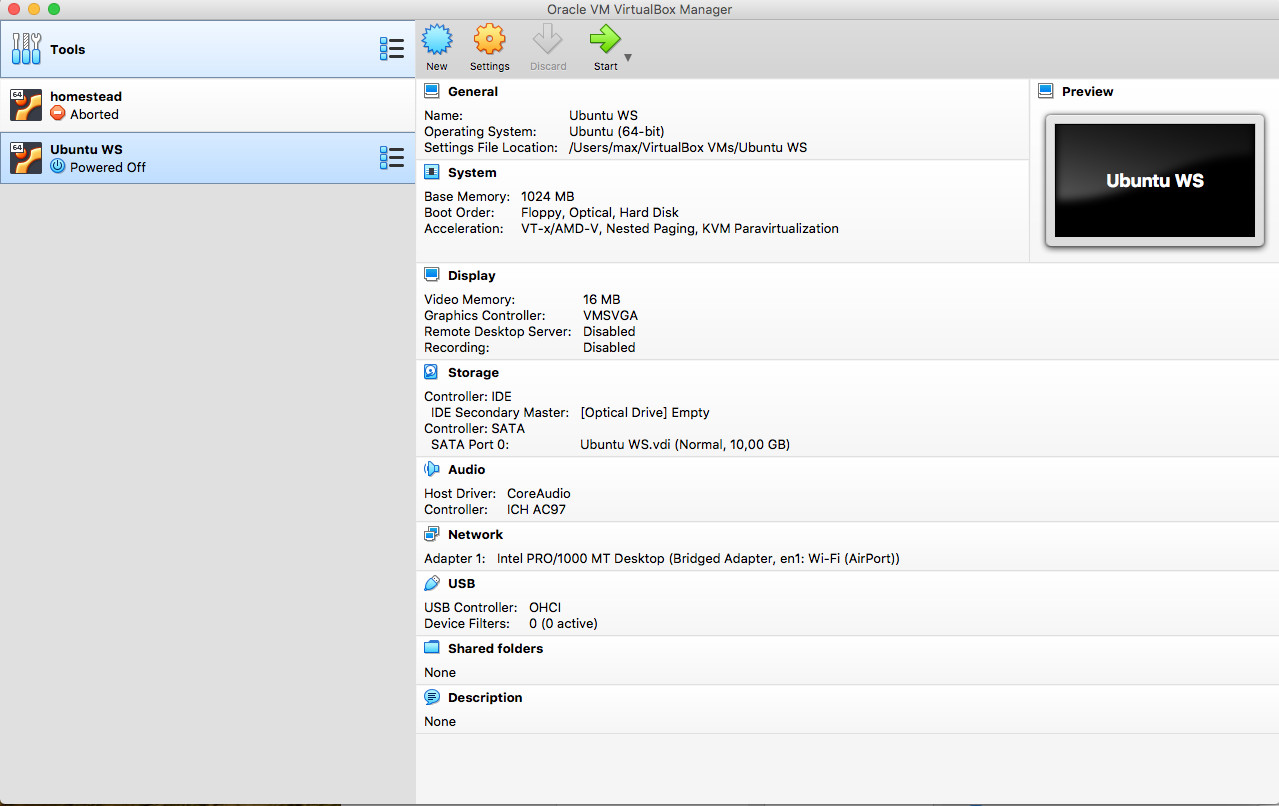Select the Ubuntu WS machine name in list
The width and height of the screenshot is (1279, 806).
point(86,149)
